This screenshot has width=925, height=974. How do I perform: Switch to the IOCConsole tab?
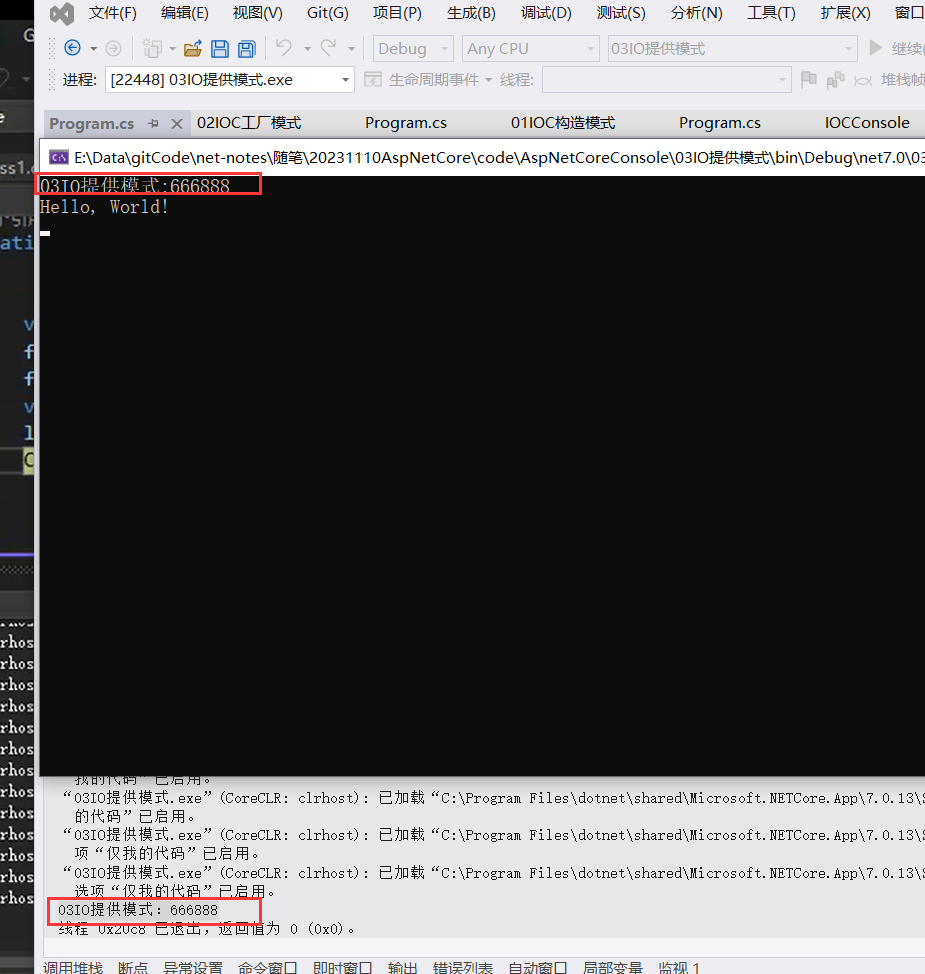pyautogui.click(x=867, y=123)
